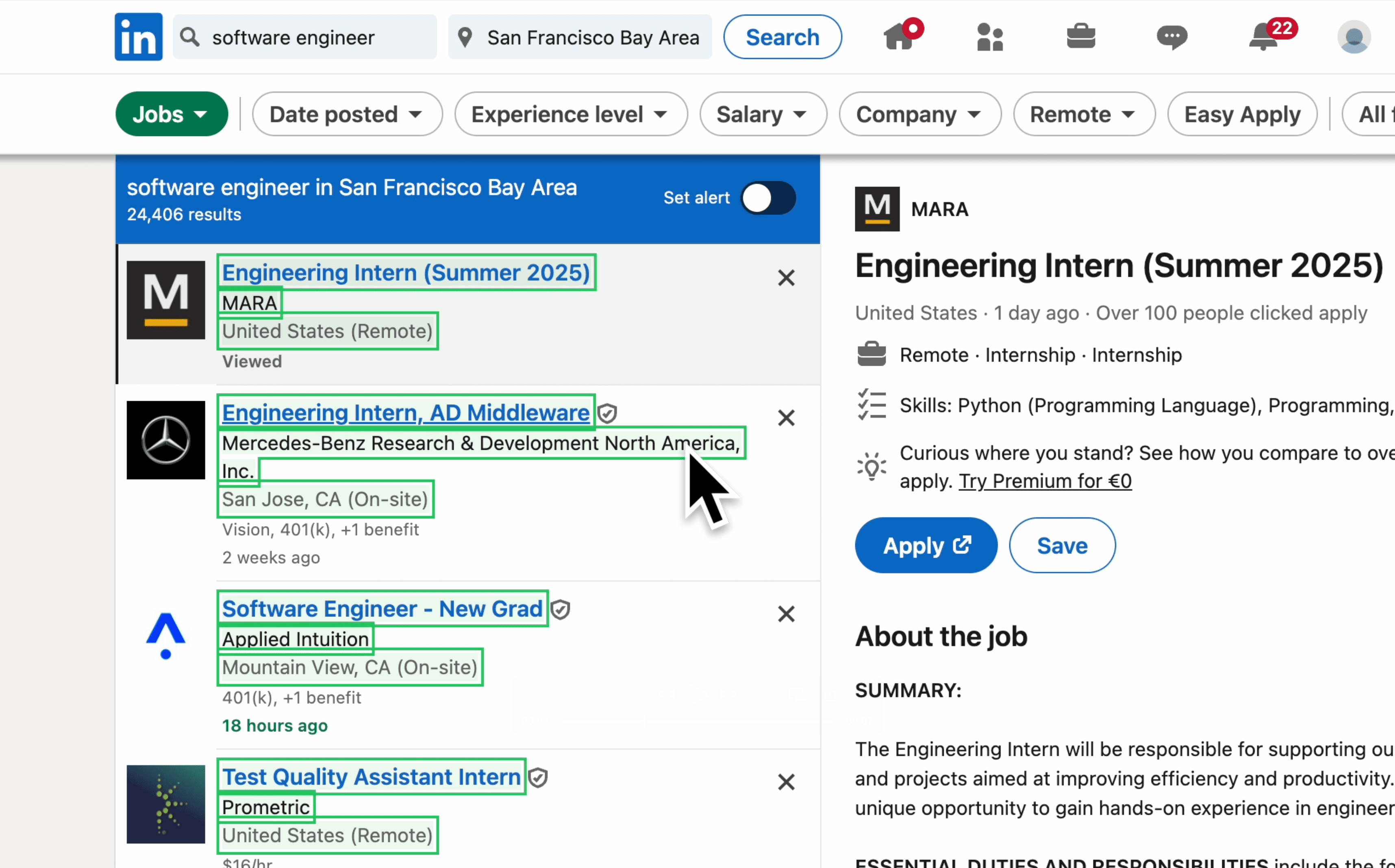
Task: Open Software Engineer - New Grad listing
Action: [382, 609]
